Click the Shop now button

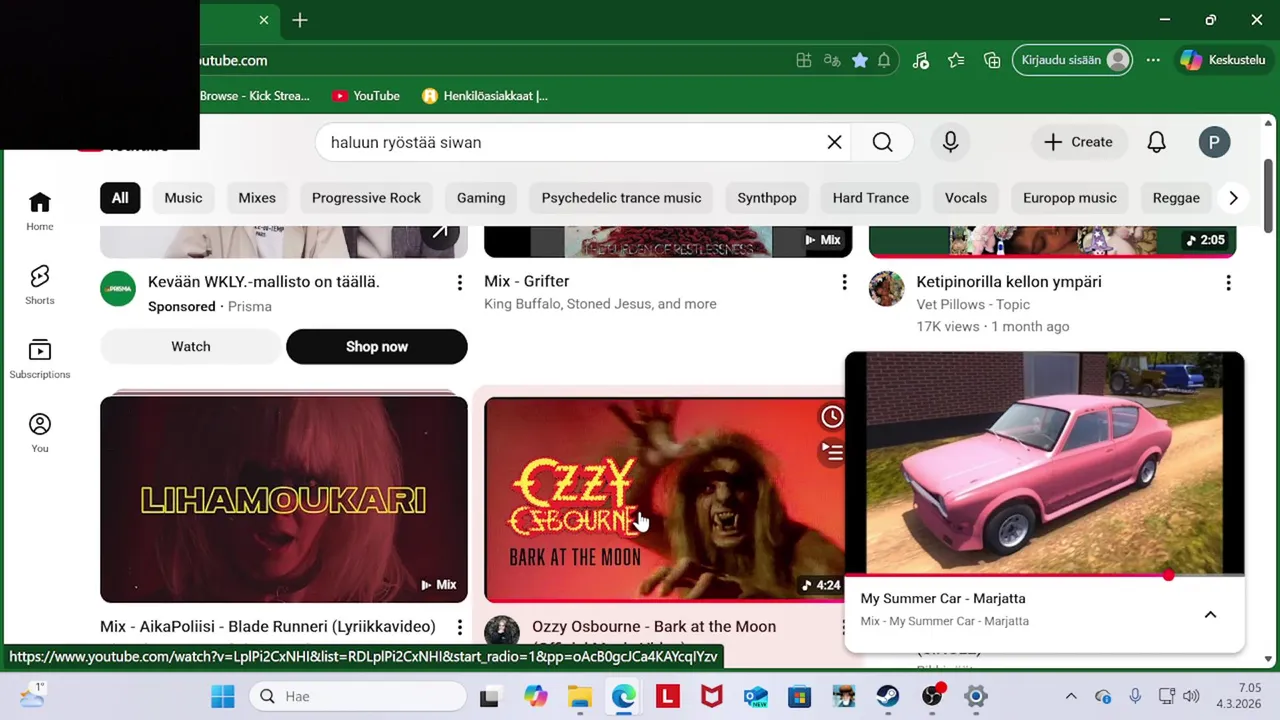377,346
